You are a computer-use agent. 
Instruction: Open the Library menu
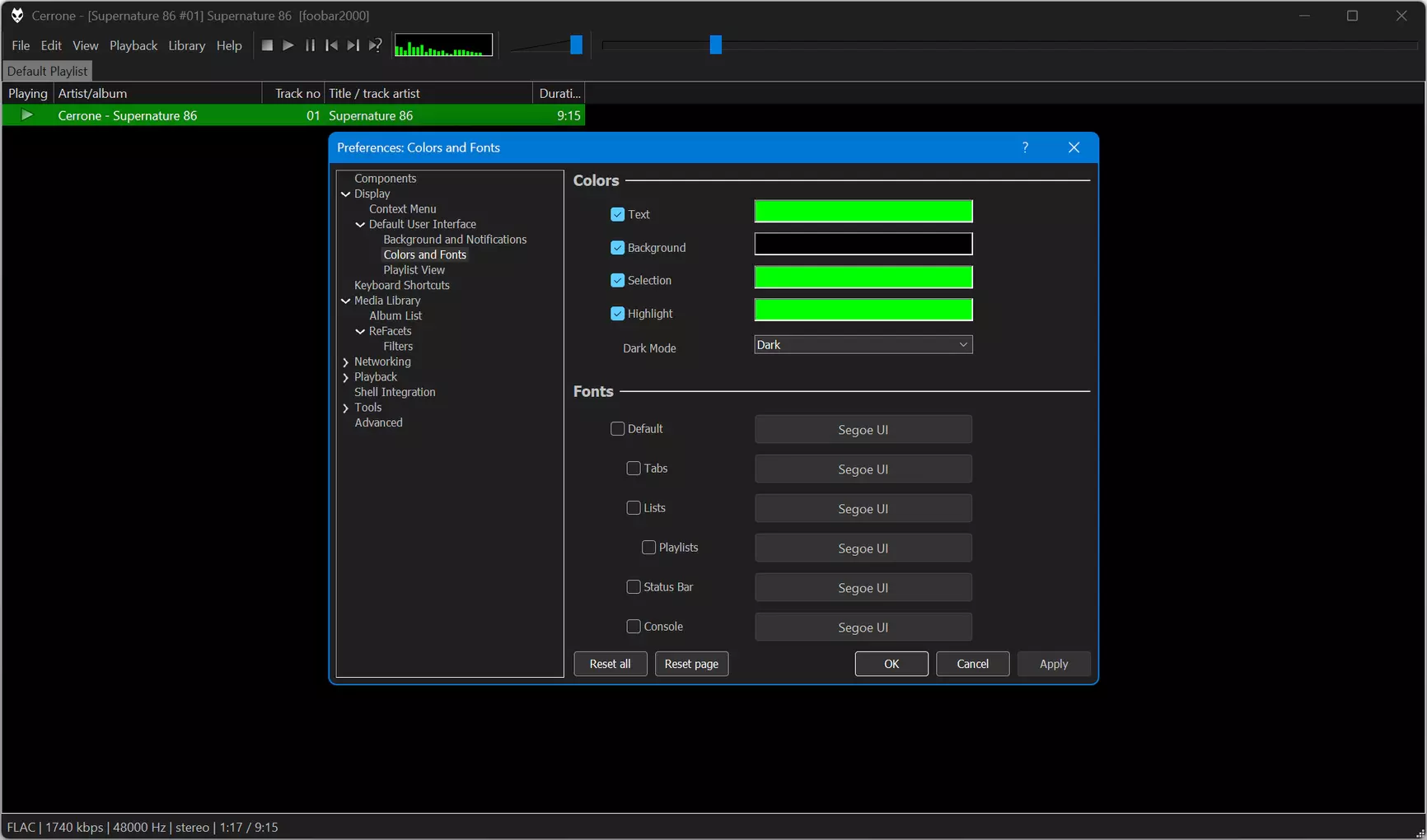(x=186, y=45)
